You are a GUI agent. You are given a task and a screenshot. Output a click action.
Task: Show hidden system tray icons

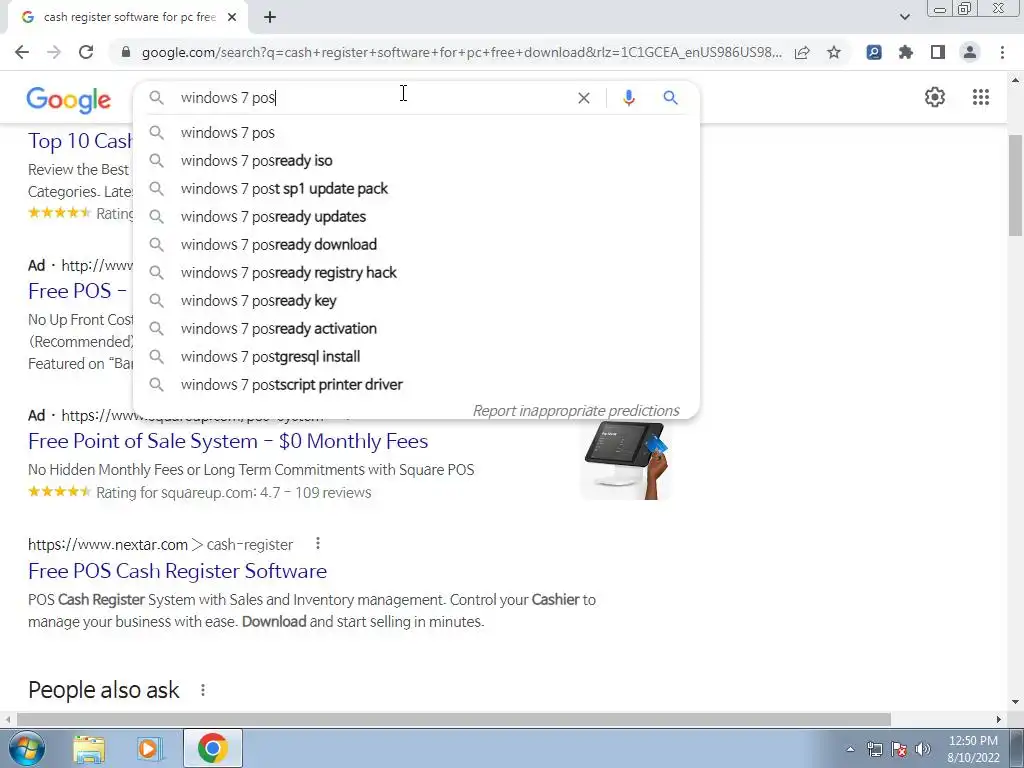pyautogui.click(x=850, y=749)
